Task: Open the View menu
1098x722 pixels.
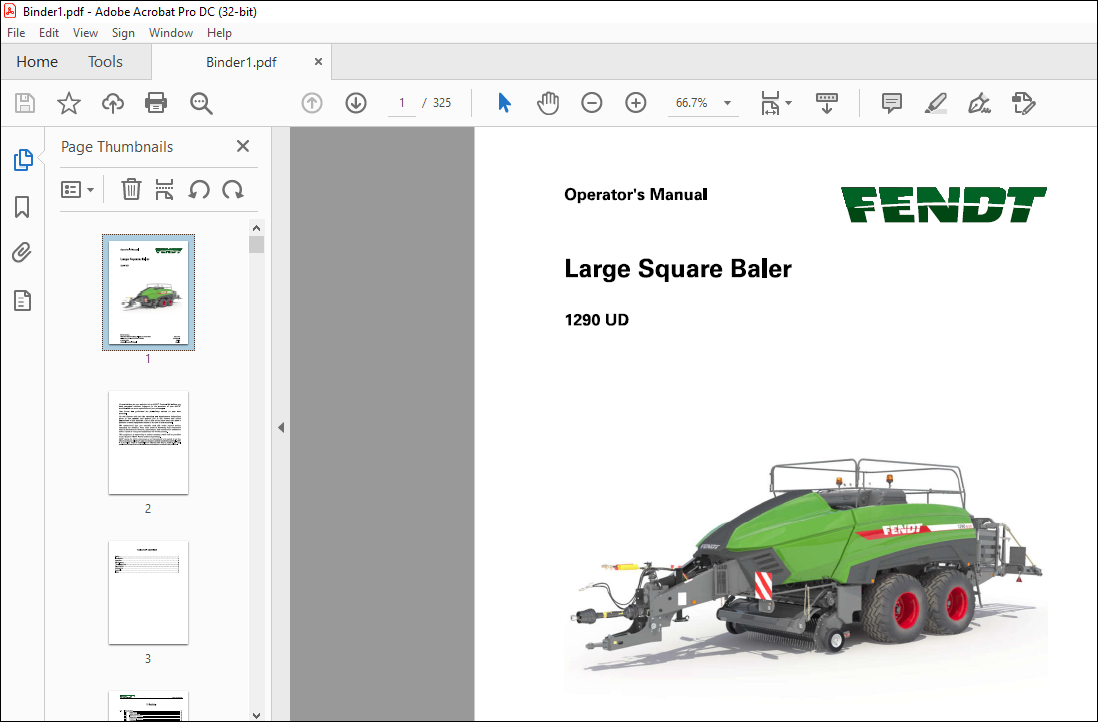Action: 85,33
